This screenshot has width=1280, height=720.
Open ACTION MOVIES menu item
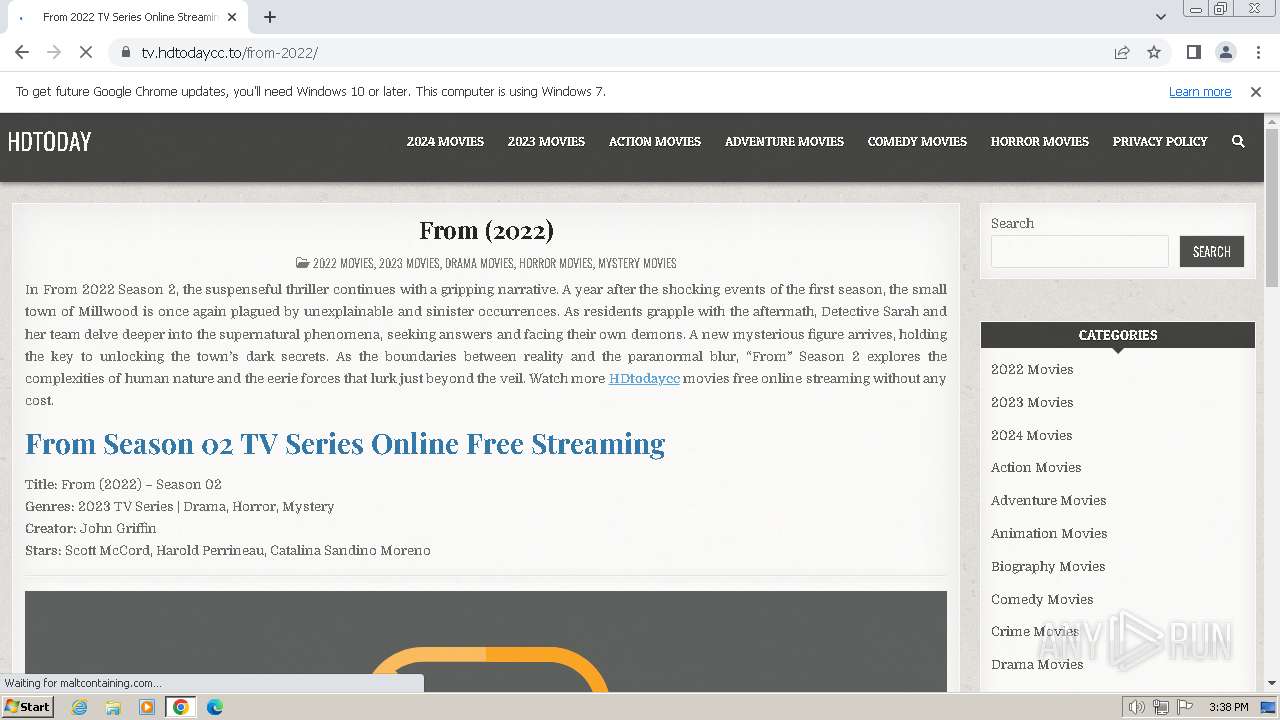pyautogui.click(x=655, y=142)
